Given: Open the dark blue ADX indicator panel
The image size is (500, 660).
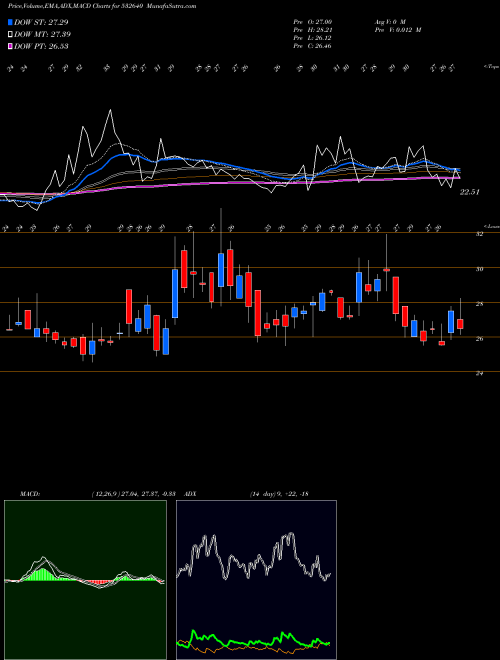Looking at the screenshot, I should 256,580.
